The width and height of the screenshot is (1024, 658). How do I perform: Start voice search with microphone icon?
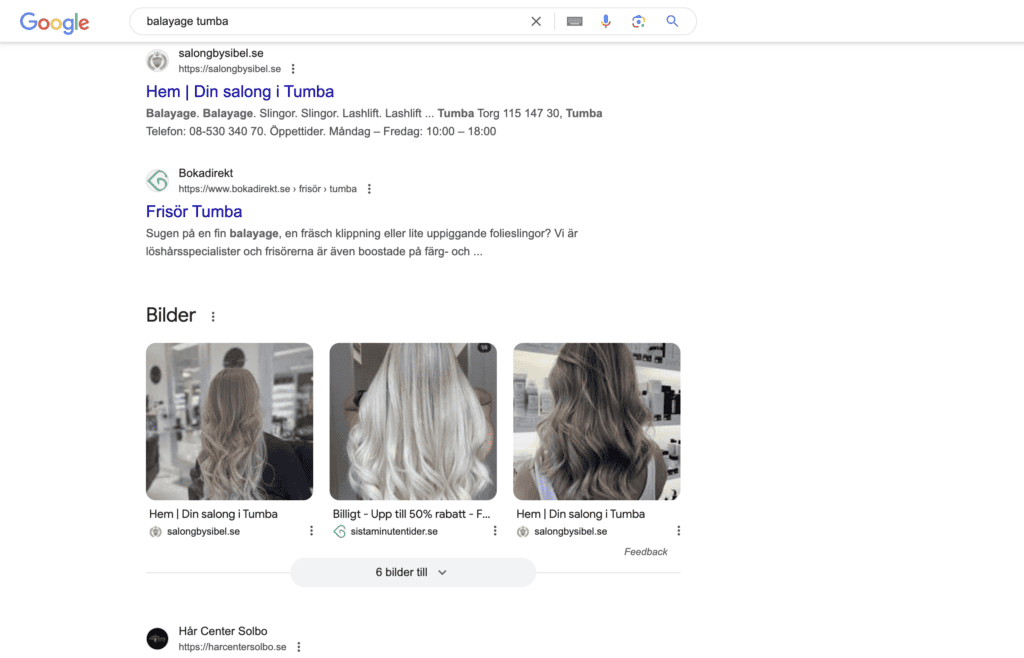606,21
